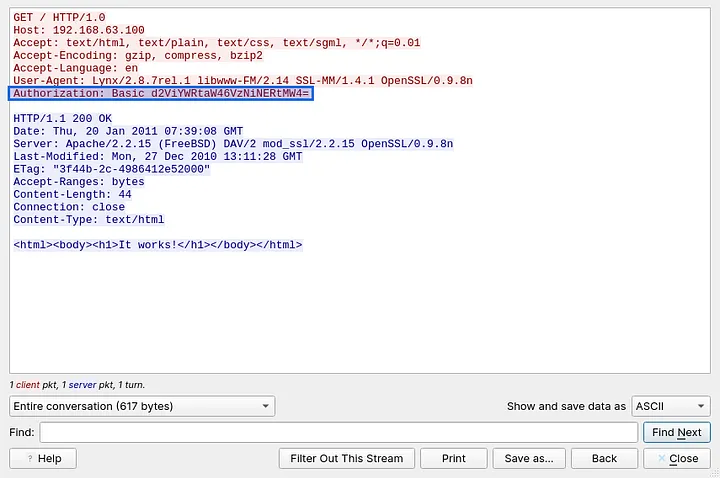Click the Connection: close line
The height and width of the screenshot is (478, 720).
click(69, 207)
